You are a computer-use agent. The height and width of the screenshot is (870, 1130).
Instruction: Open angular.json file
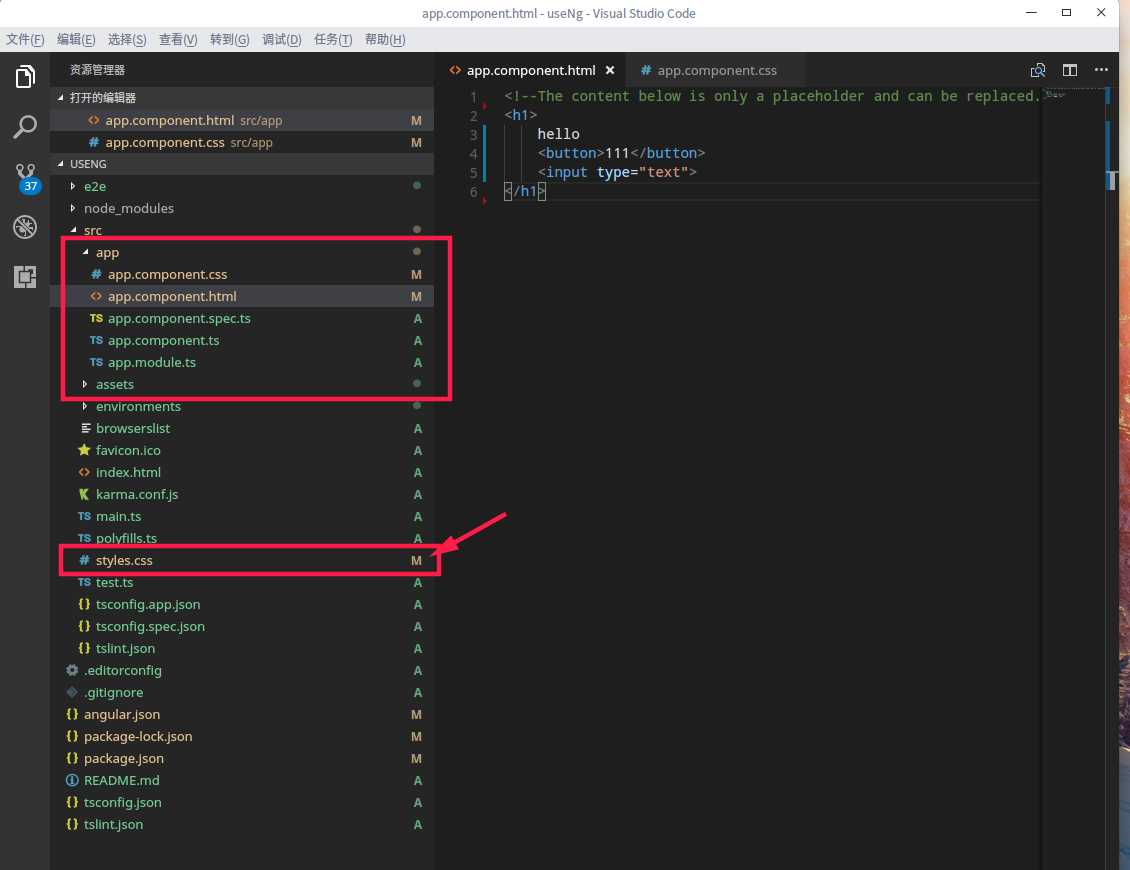click(x=241, y=714)
